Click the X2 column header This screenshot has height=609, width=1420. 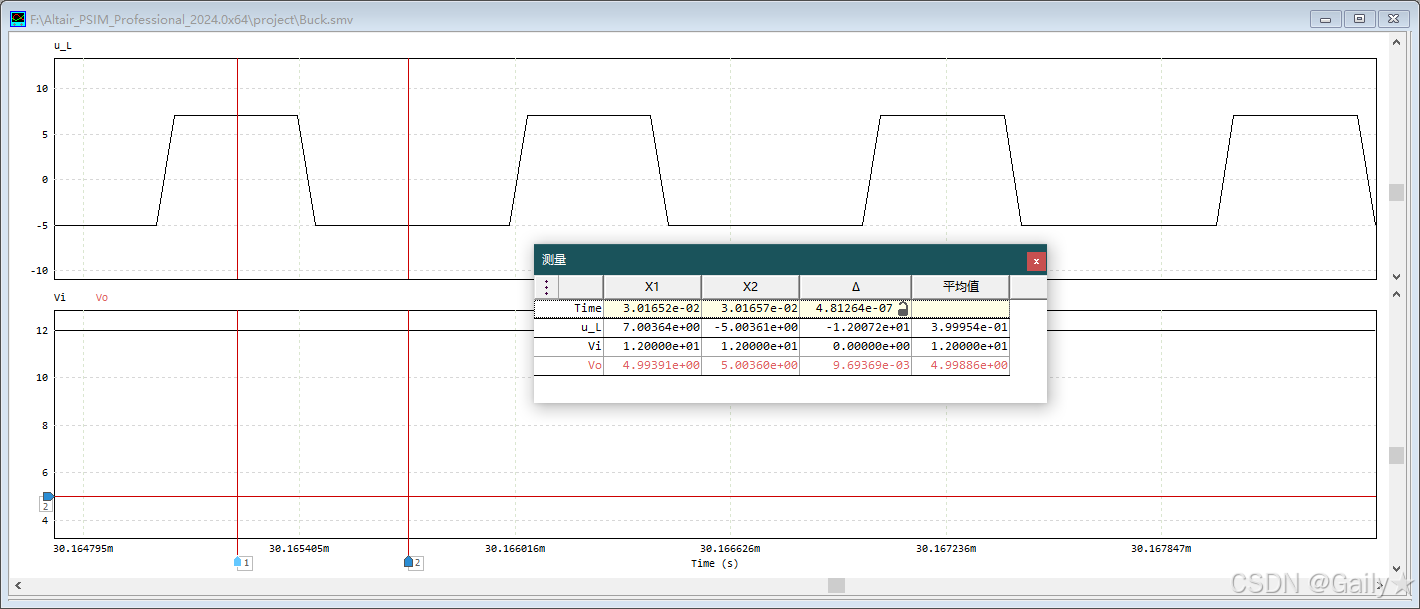(x=750, y=287)
